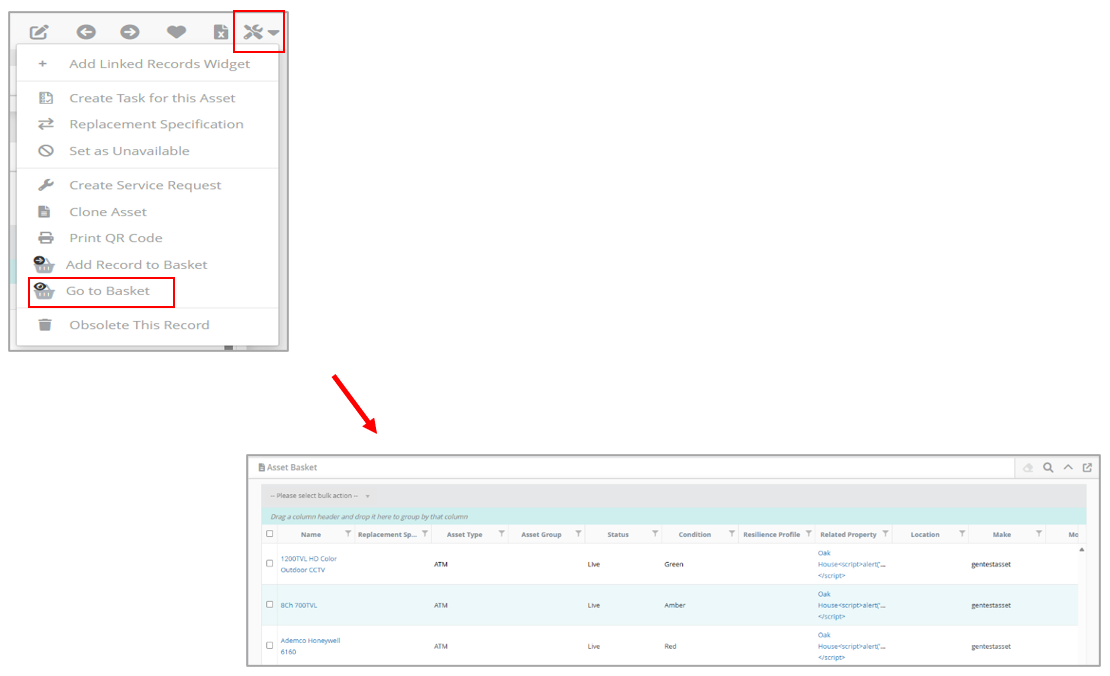Click the search magnifier in Asset Basket header
This screenshot has width=1110, height=676.
click(1048, 468)
